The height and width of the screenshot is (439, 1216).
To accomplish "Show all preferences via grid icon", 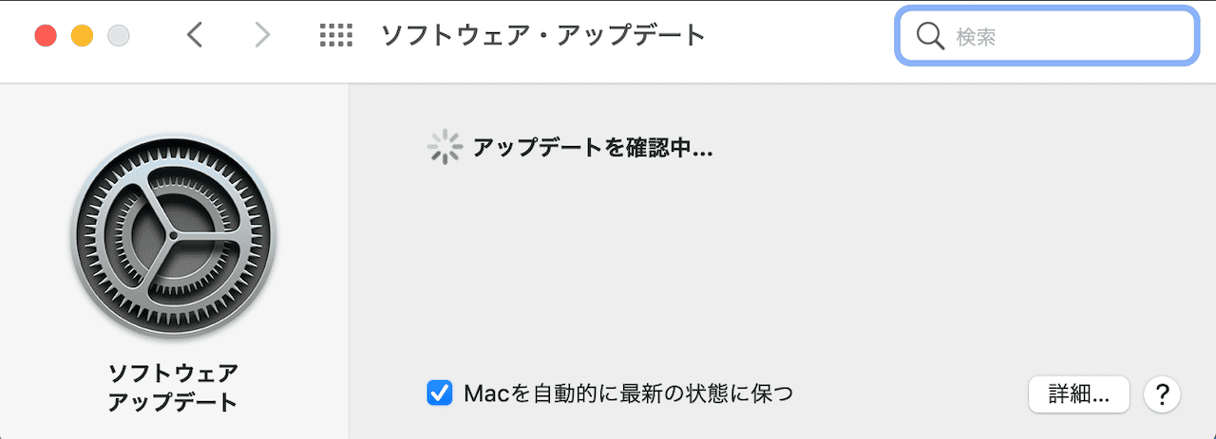I will (336, 36).
